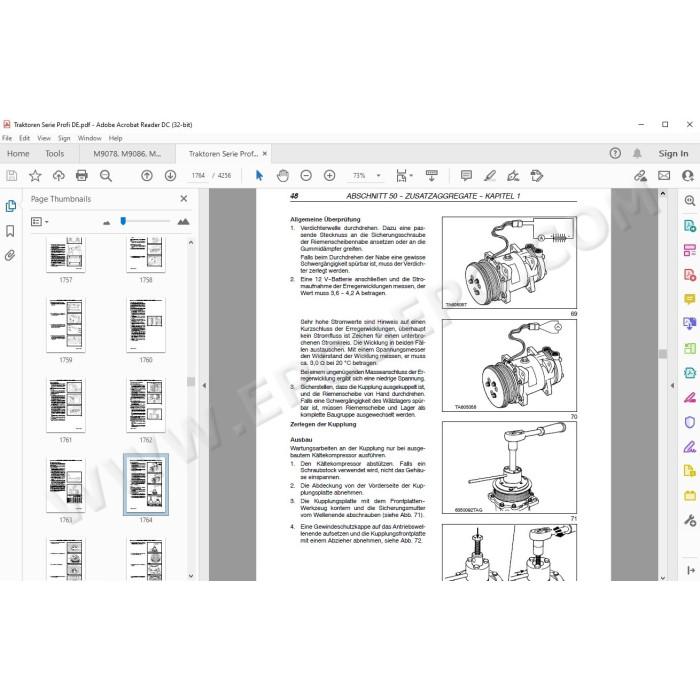Switch to the Home tab
700x700 pixels.
click(18, 154)
